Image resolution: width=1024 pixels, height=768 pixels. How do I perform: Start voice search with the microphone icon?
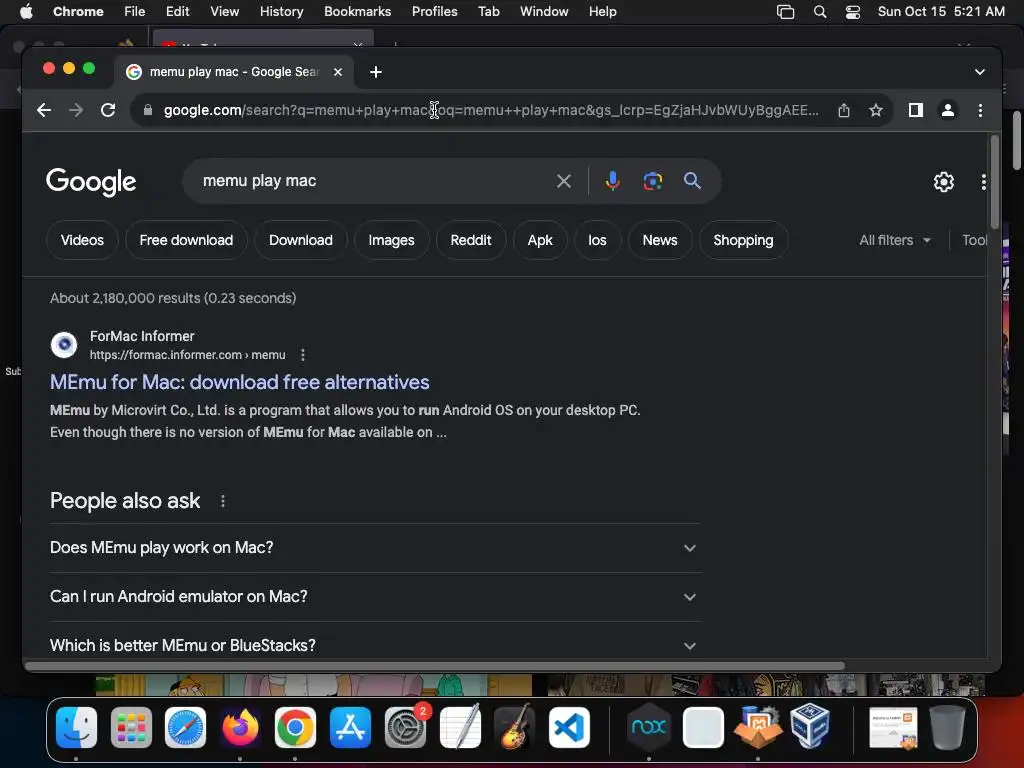613,181
